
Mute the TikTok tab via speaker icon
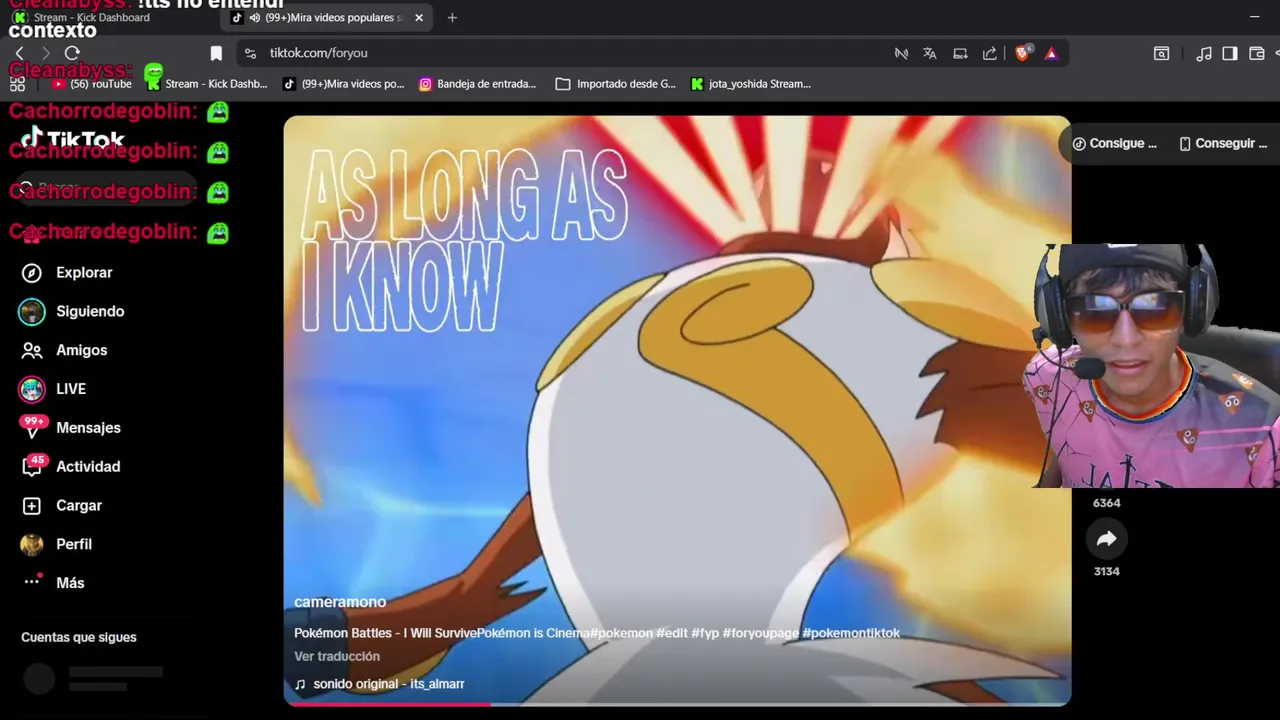(255, 17)
